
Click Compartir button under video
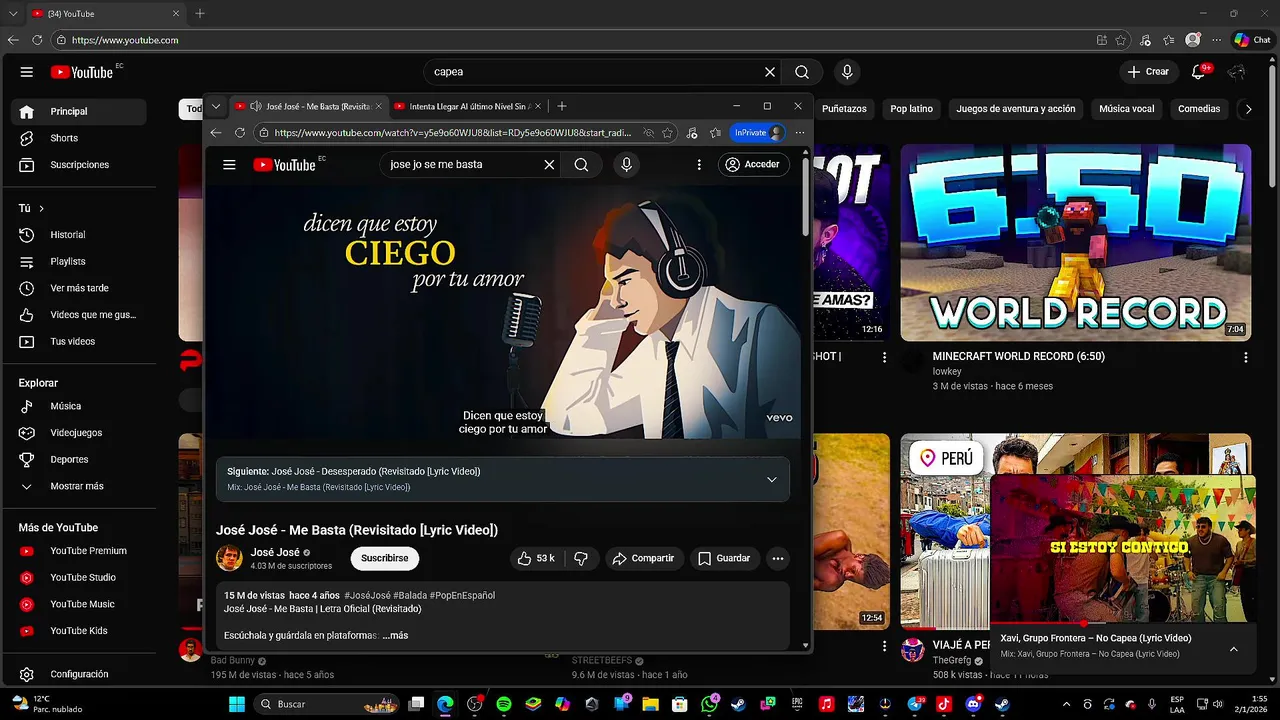[x=643, y=558]
